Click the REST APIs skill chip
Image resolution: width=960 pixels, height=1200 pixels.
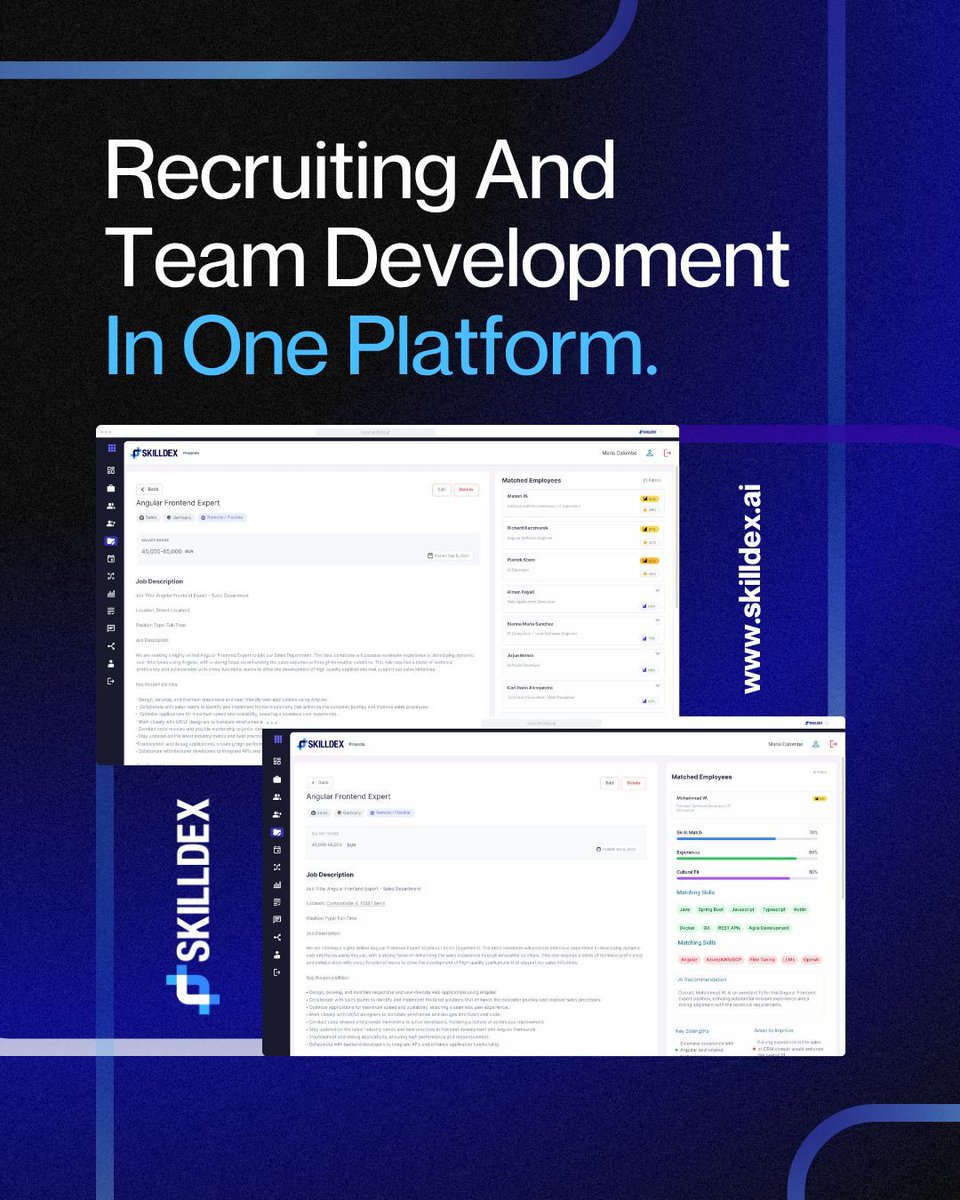[x=729, y=928]
